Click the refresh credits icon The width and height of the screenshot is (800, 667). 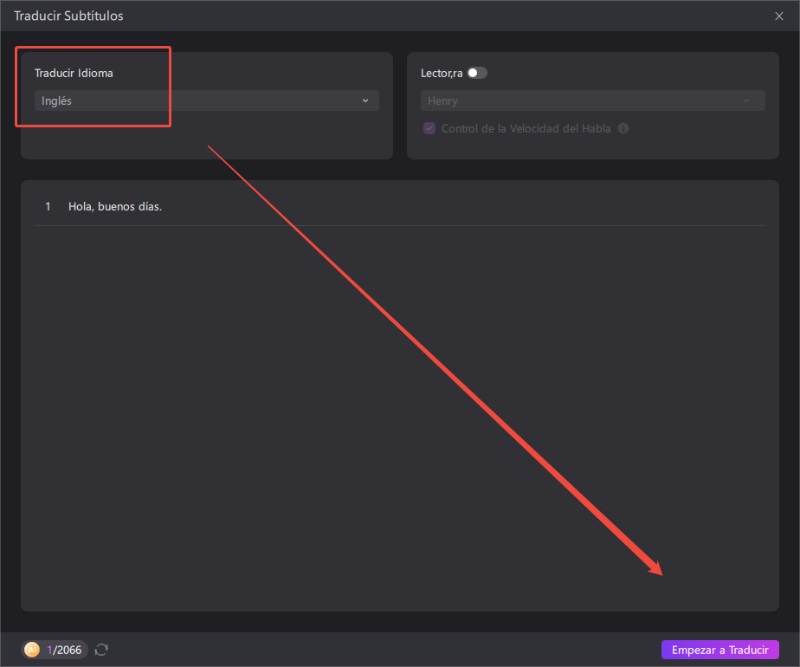click(101, 650)
